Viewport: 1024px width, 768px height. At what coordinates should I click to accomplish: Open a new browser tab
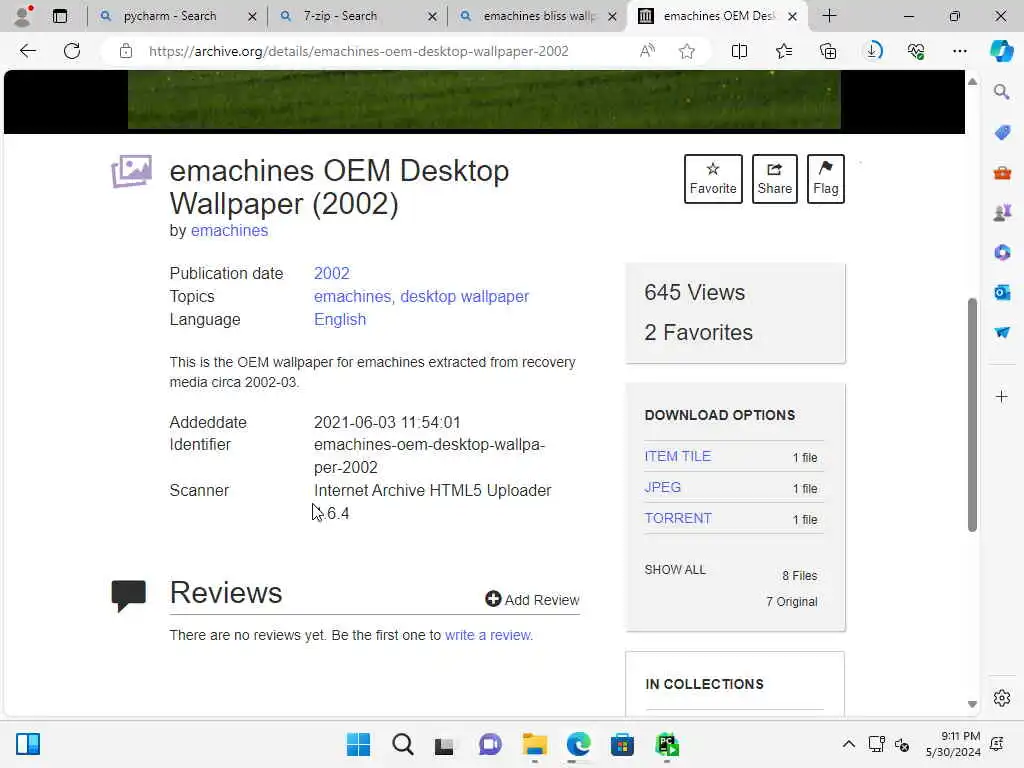click(x=829, y=16)
